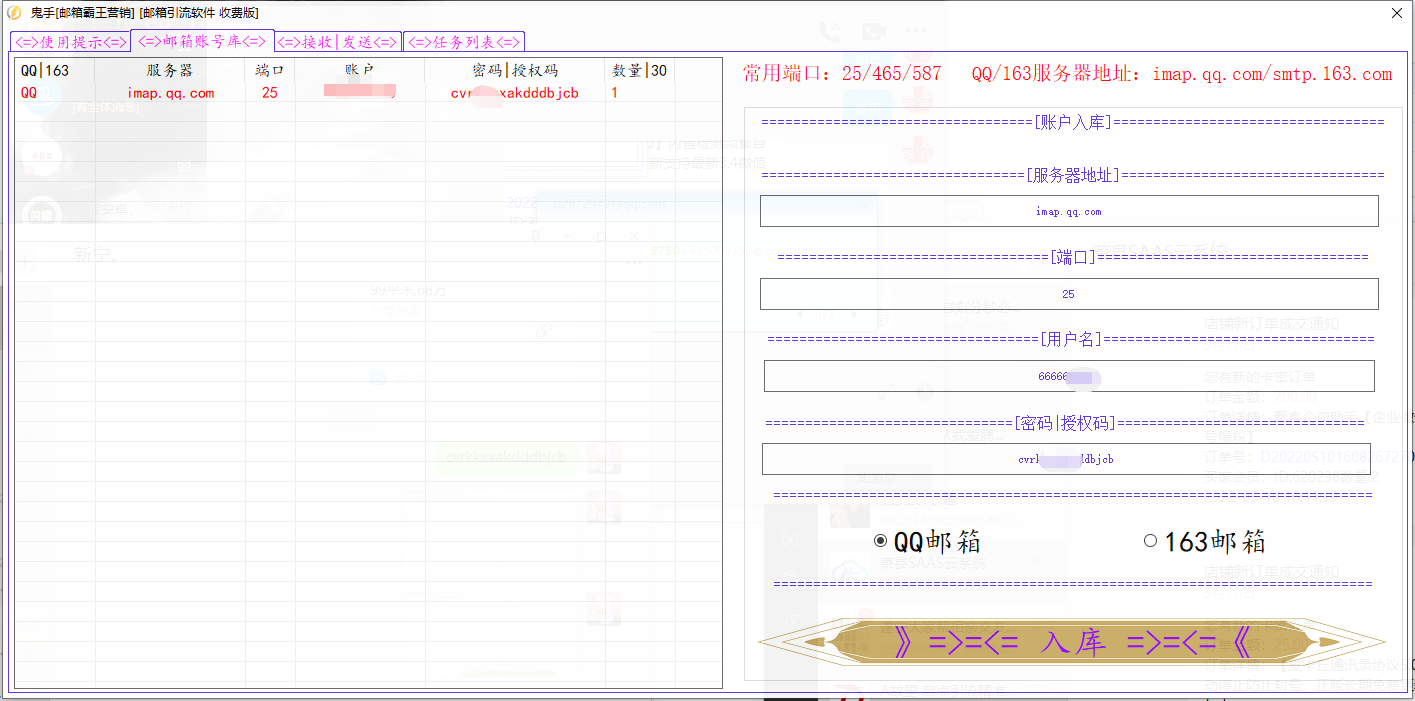The width and height of the screenshot is (1415, 701).
Task: Focus the 用户名 input field
Action: click(x=1069, y=376)
